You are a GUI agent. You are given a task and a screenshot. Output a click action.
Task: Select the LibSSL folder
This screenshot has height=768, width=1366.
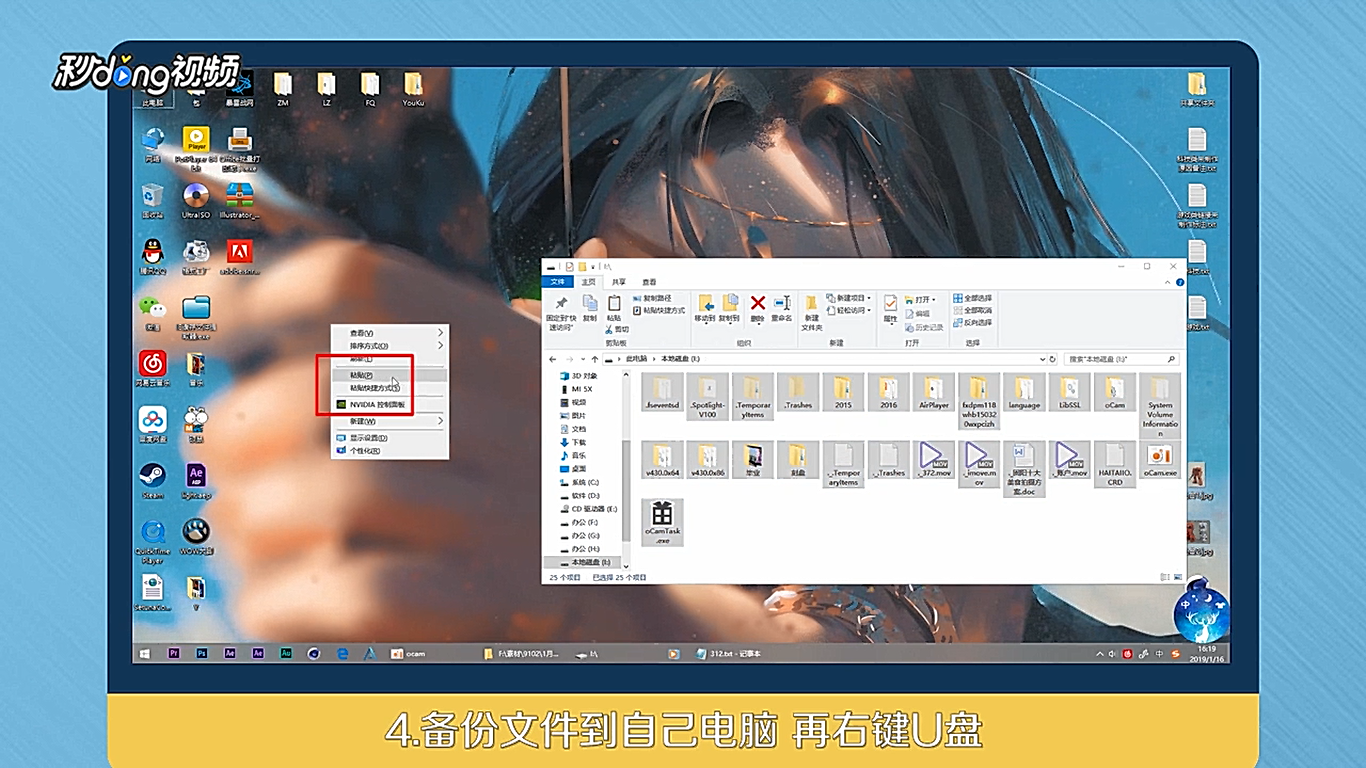coord(1069,392)
